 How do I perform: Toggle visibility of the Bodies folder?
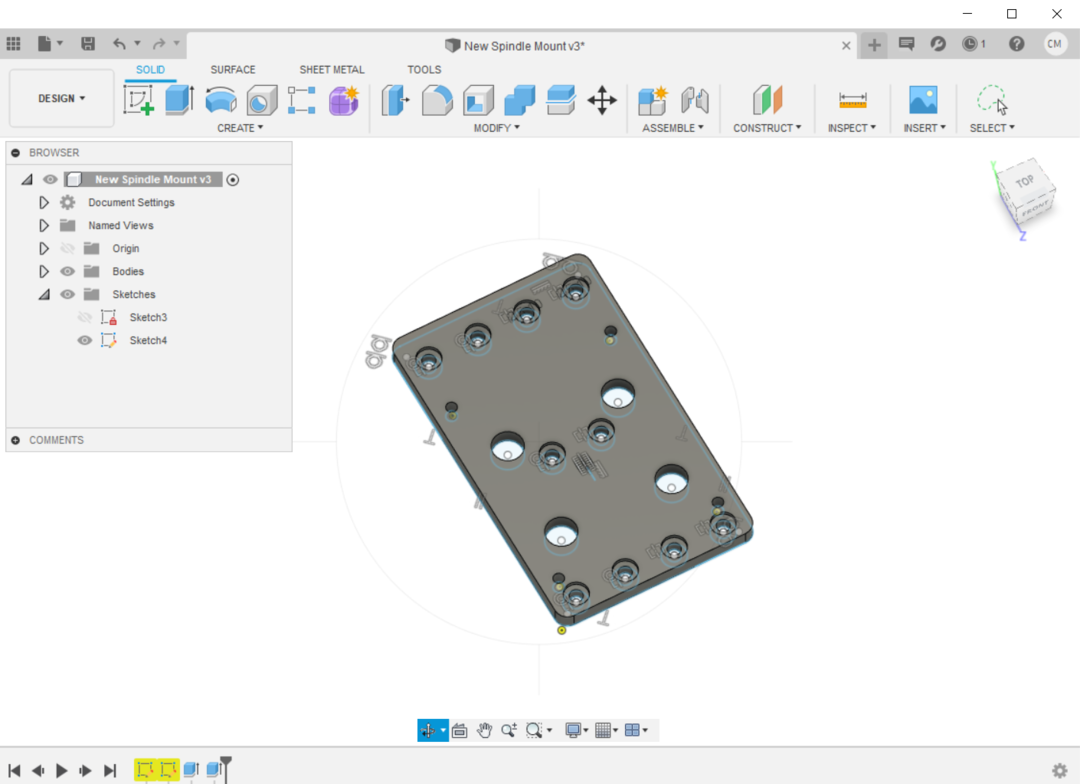tap(68, 272)
